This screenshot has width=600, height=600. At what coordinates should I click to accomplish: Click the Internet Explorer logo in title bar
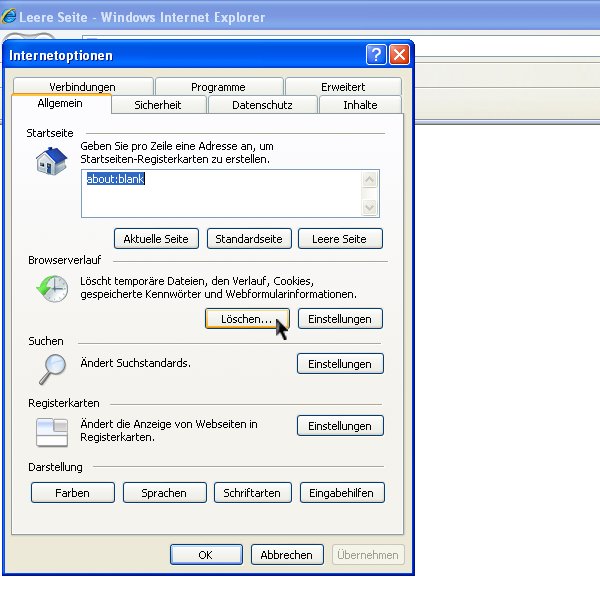[8, 16]
